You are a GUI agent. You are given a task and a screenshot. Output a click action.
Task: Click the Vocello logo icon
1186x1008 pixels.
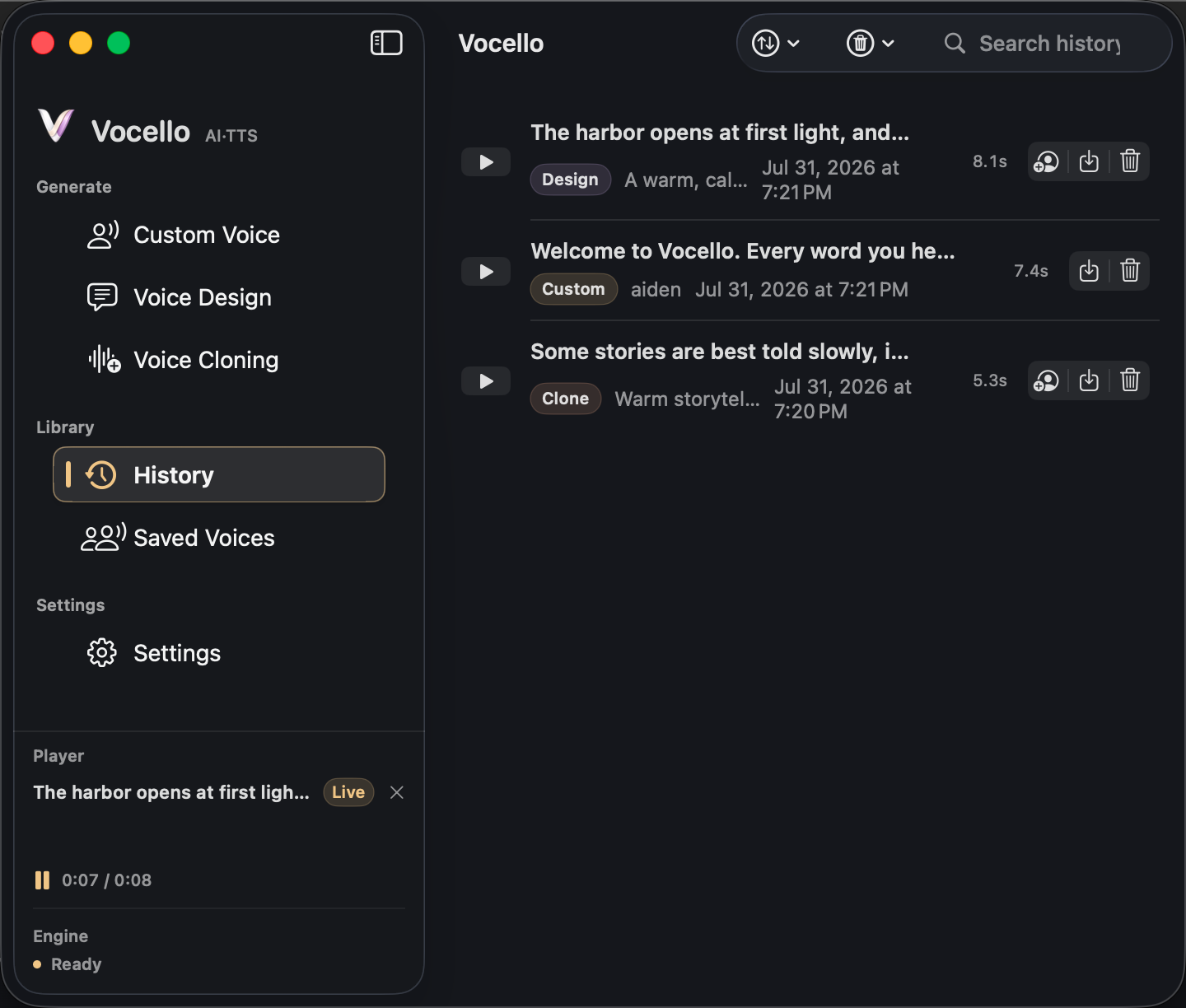(x=56, y=126)
